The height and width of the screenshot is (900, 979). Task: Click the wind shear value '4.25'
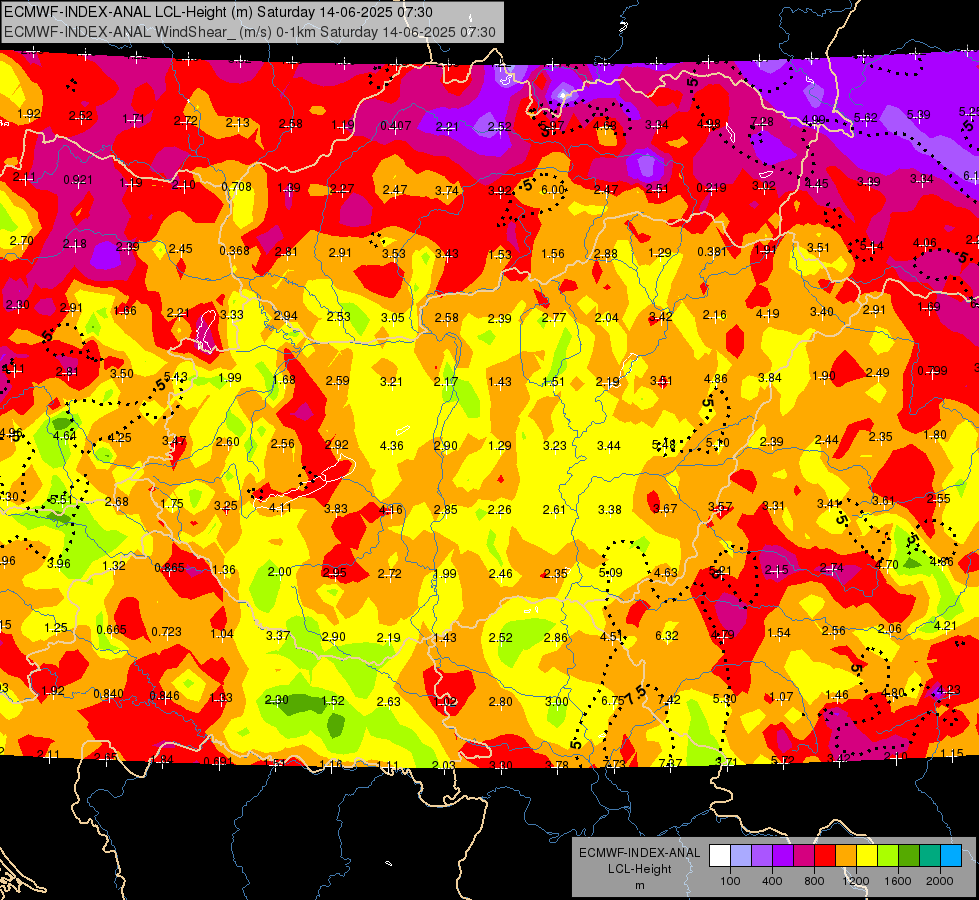pyautogui.click(x=119, y=438)
